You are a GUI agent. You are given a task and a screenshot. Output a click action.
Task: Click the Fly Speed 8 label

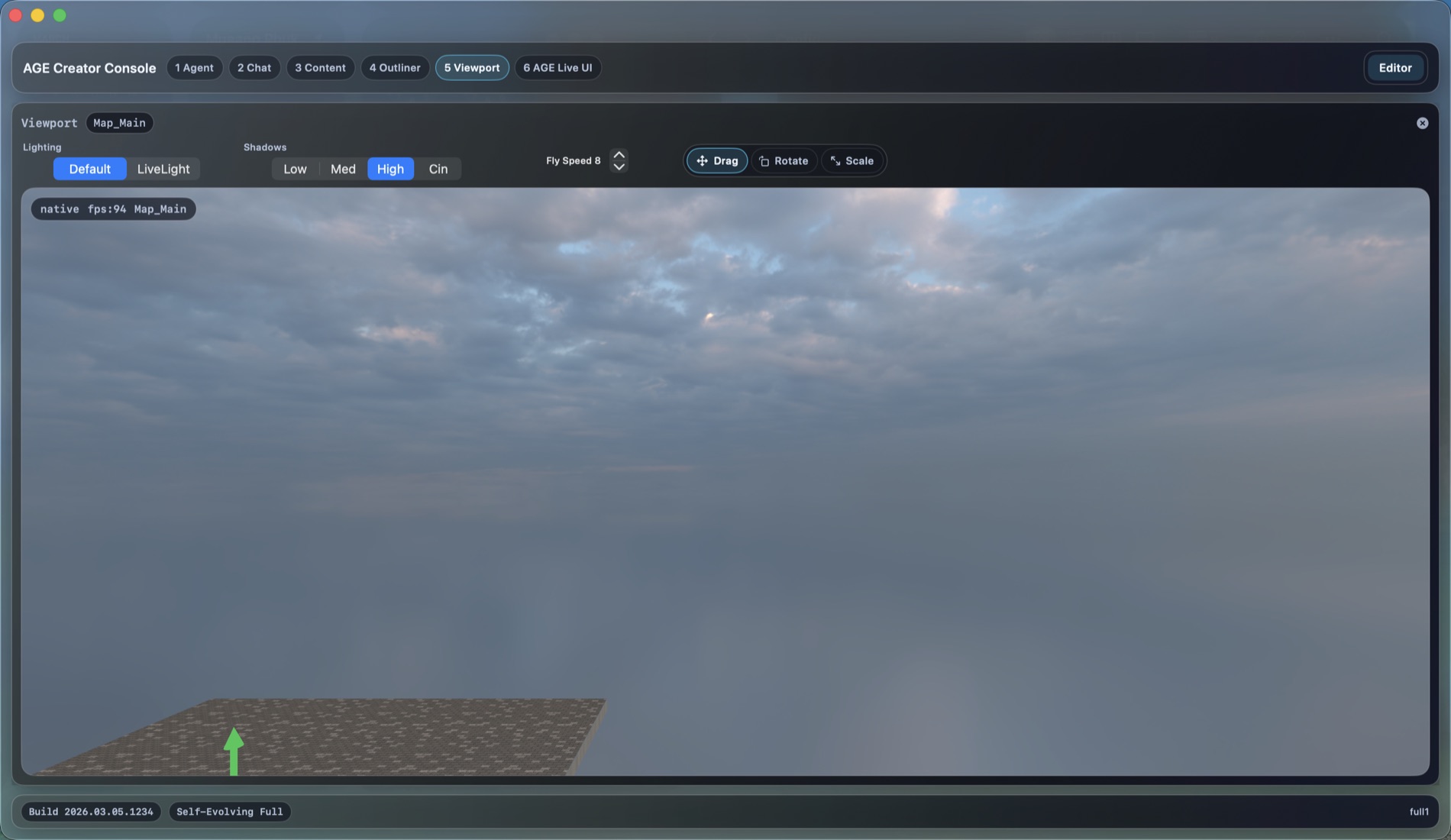(x=574, y=160)
